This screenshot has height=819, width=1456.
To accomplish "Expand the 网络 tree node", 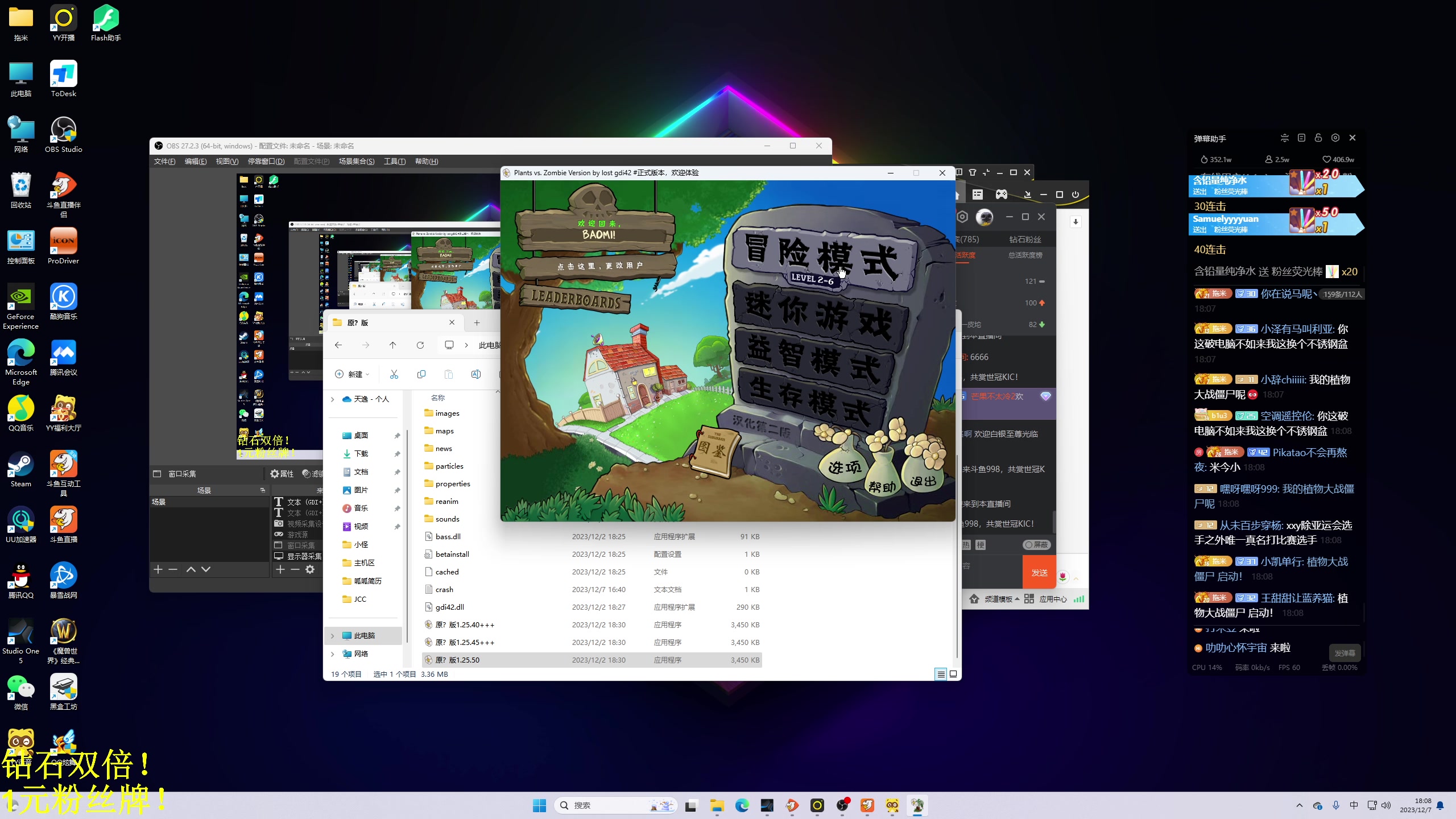I will click(333, 654).
